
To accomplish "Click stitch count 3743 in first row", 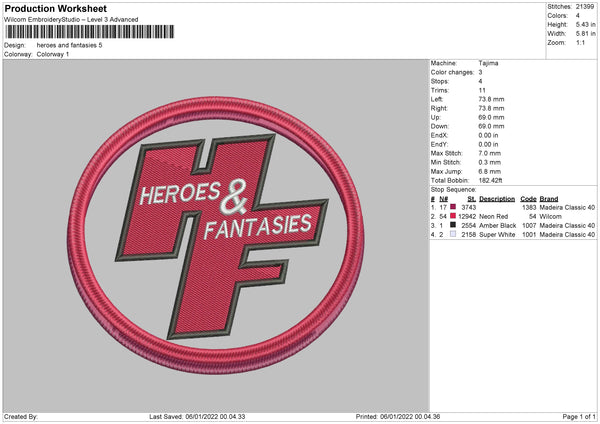I will point(468,207).
